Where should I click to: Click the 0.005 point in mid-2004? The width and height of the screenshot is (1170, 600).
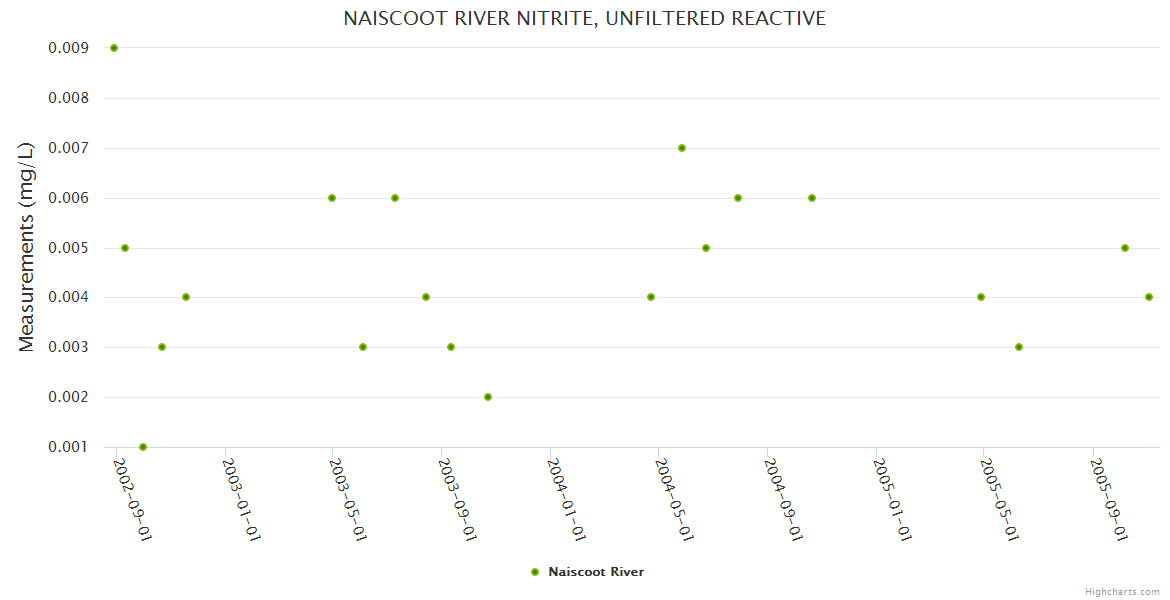706,248
